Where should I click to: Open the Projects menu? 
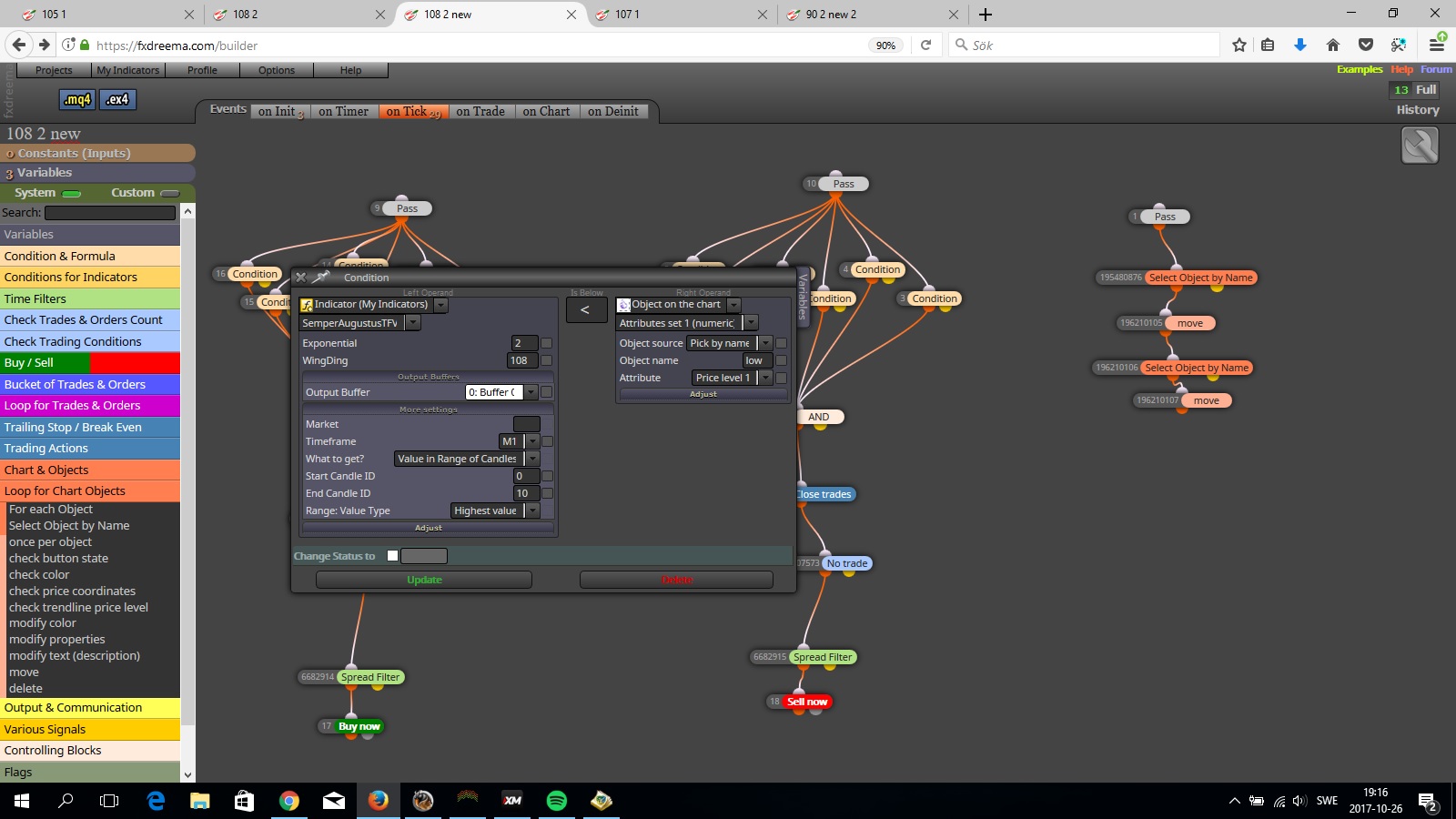tap(54, 70)
